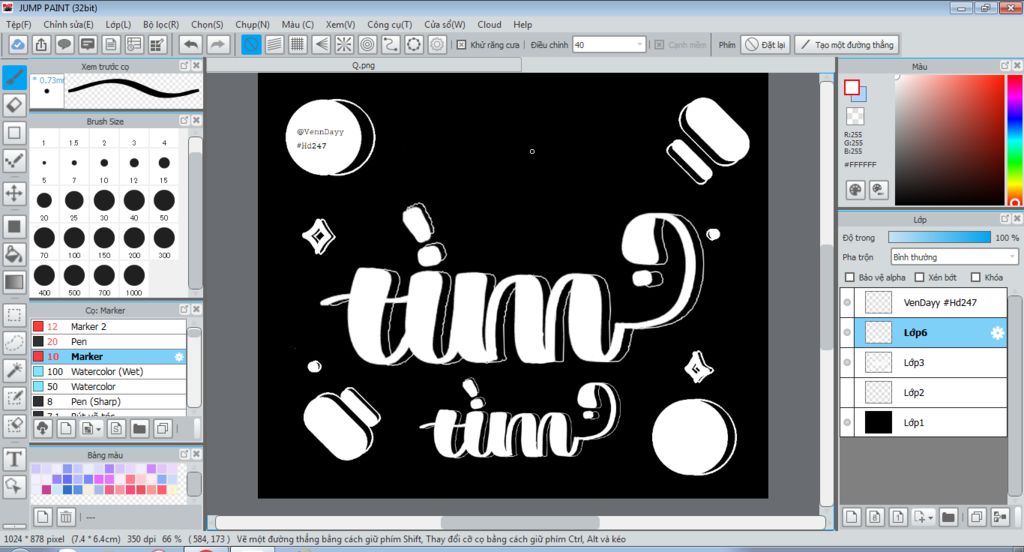Open the Điều chỉnh value dropdown
The image size is (1024, 552).
[609, 44]
